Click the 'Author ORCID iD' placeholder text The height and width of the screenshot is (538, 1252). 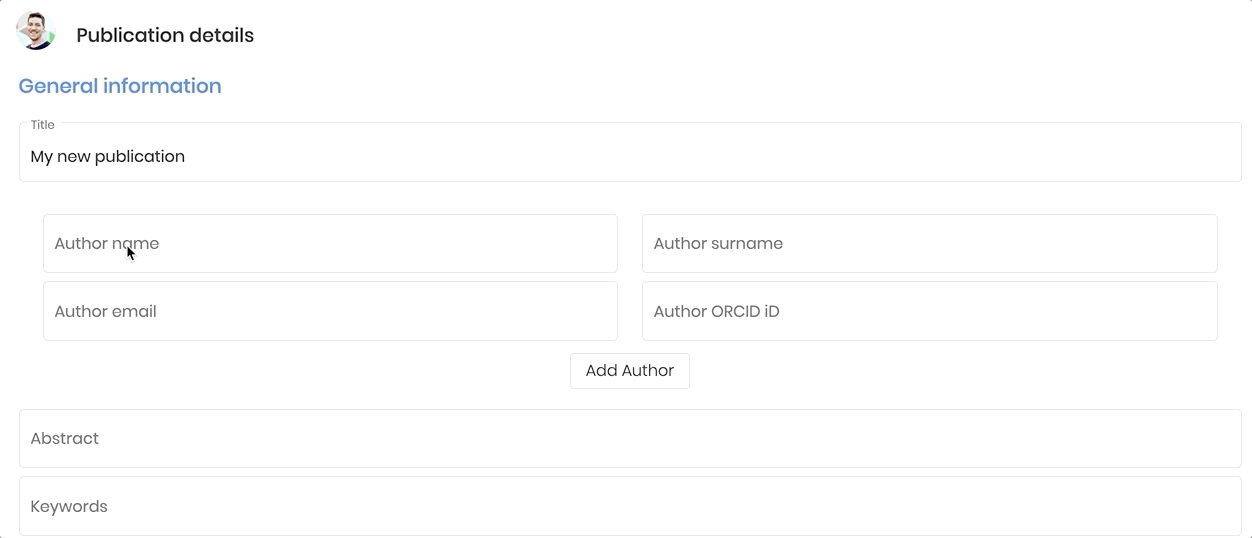tap(716, 311)
